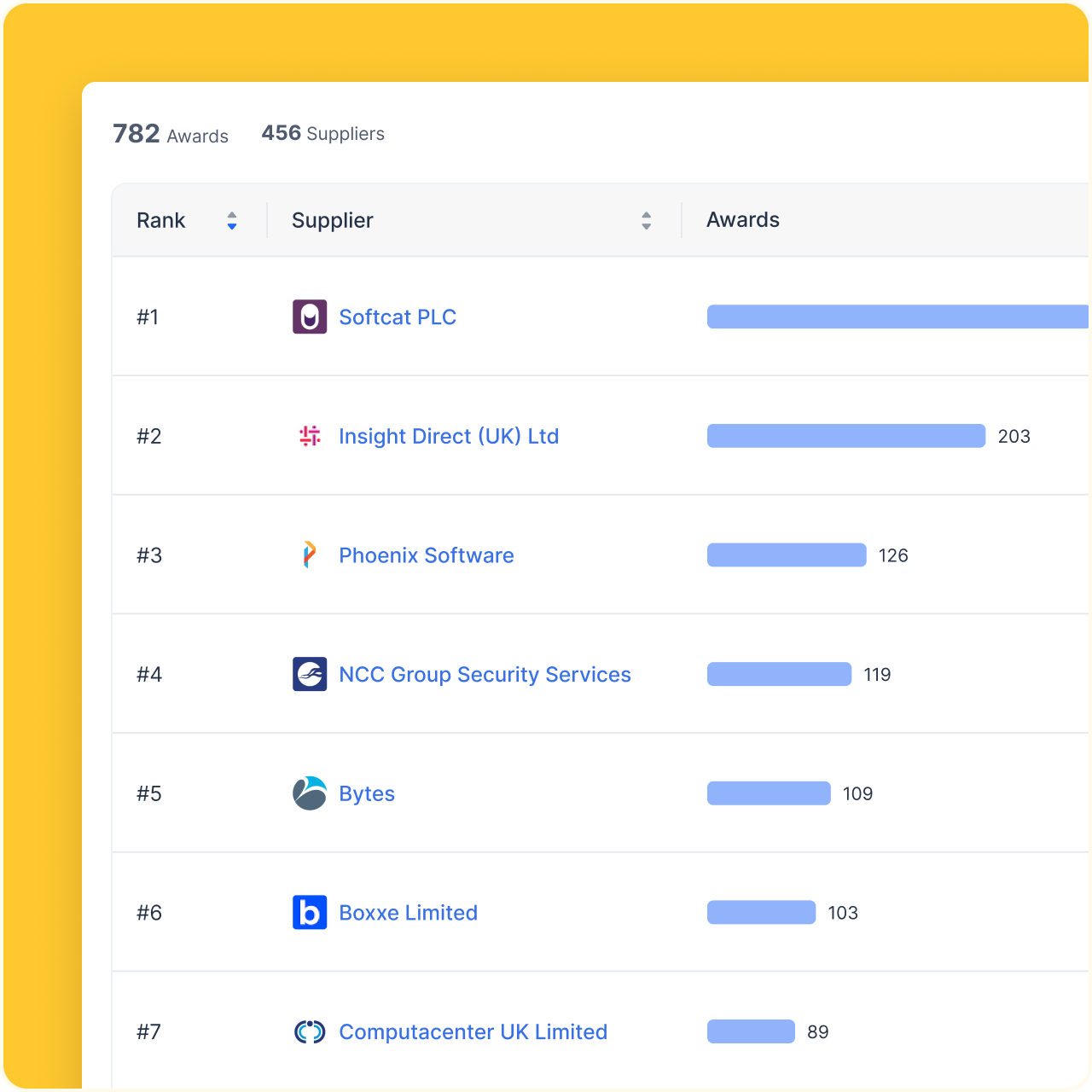
Task: Click the Bytes wave logo icon
Action: tap(309, 793)
